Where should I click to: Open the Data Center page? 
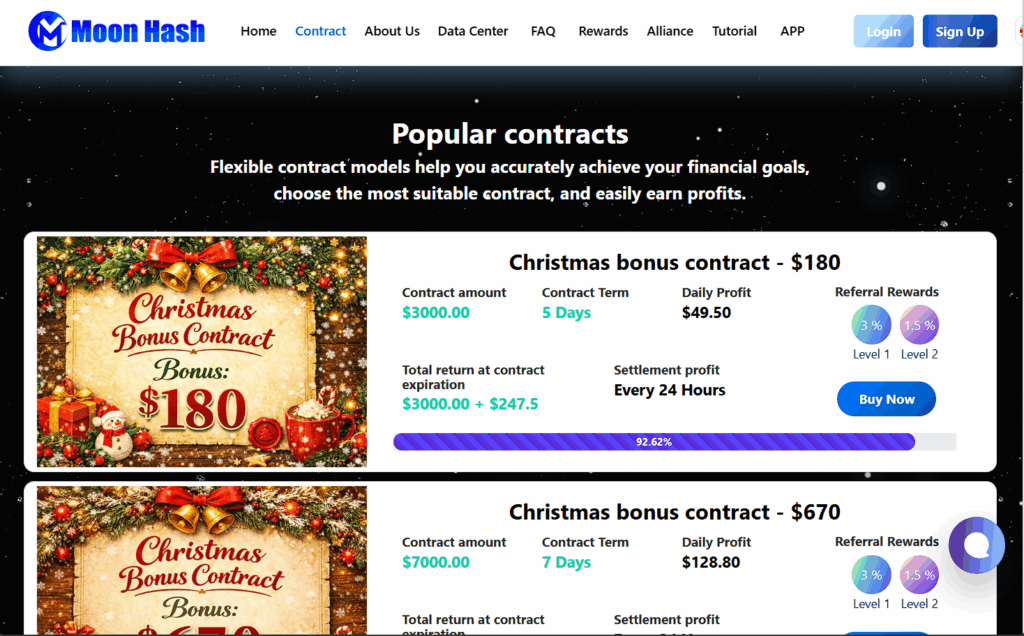473,31
